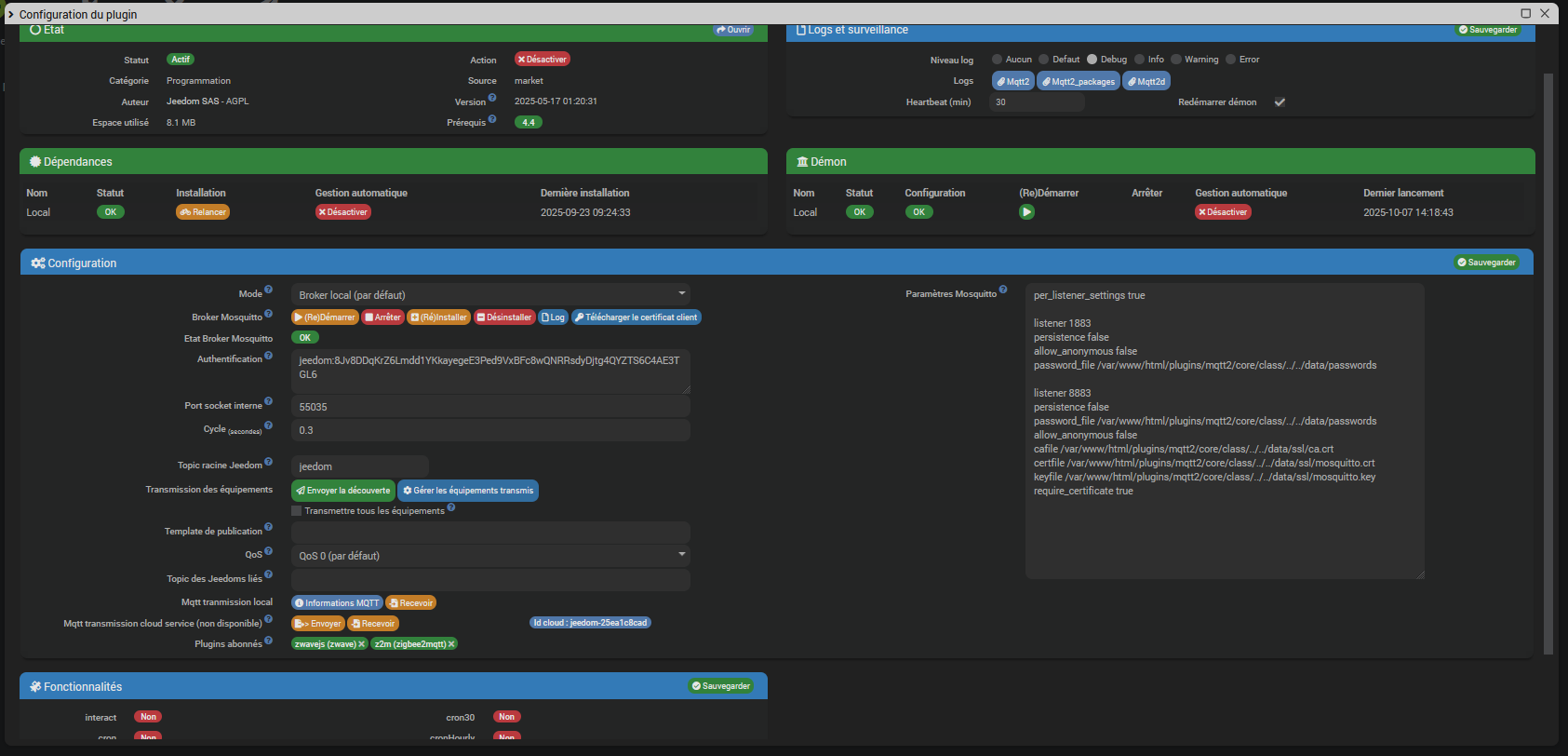Open the Mqtt2_packages log file
The width and height of the screenshot is (1568, 756).
1079,82
